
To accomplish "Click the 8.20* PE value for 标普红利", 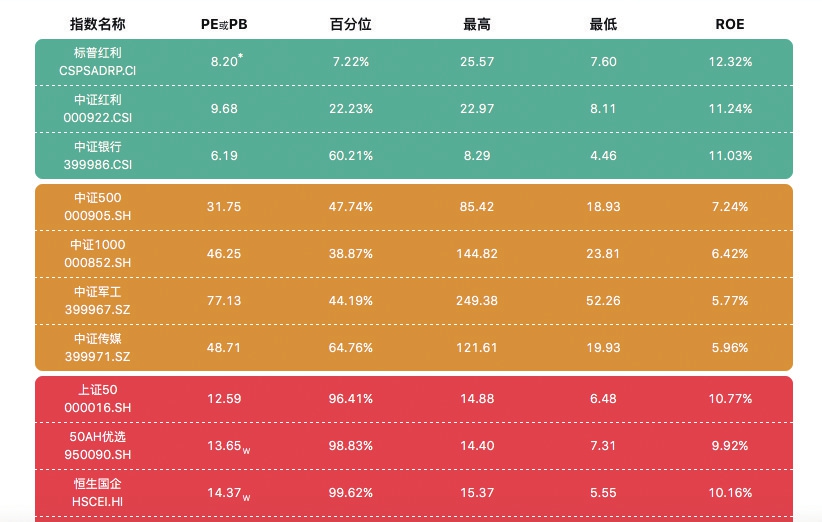I will 226,61.
